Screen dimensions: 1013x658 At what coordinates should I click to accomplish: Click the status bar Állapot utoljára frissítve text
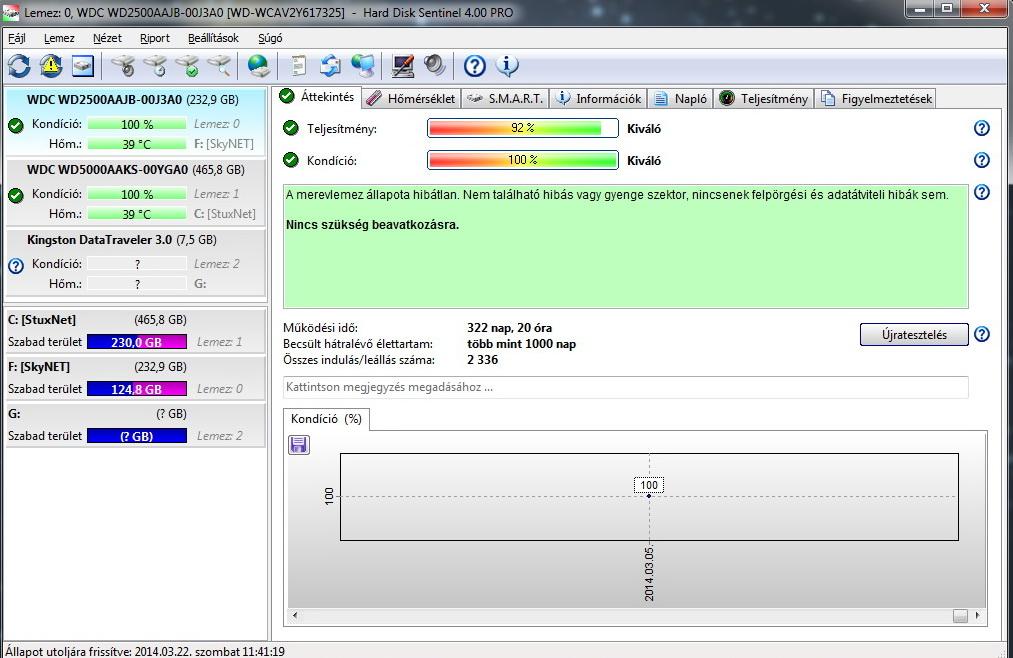click(x=145, y=651)
